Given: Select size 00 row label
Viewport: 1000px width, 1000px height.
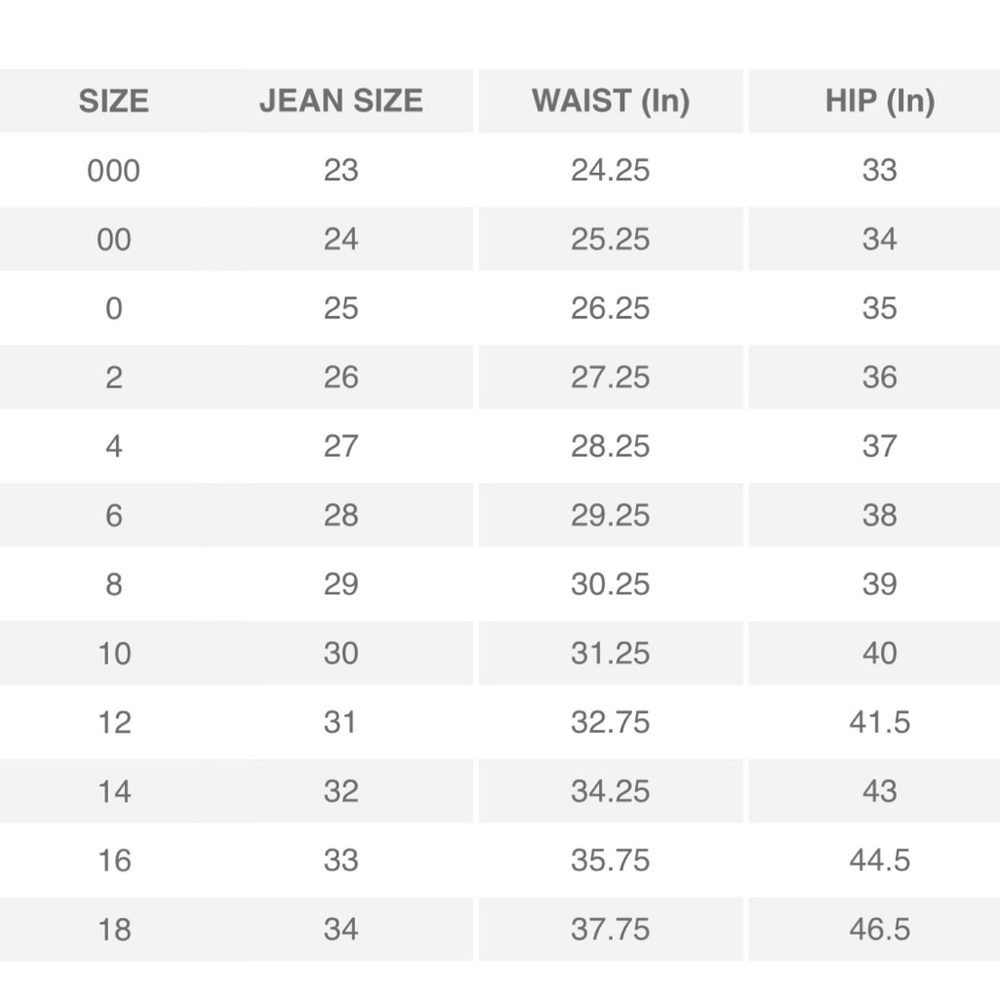Looking at the screenshot, I should point(114,239).
